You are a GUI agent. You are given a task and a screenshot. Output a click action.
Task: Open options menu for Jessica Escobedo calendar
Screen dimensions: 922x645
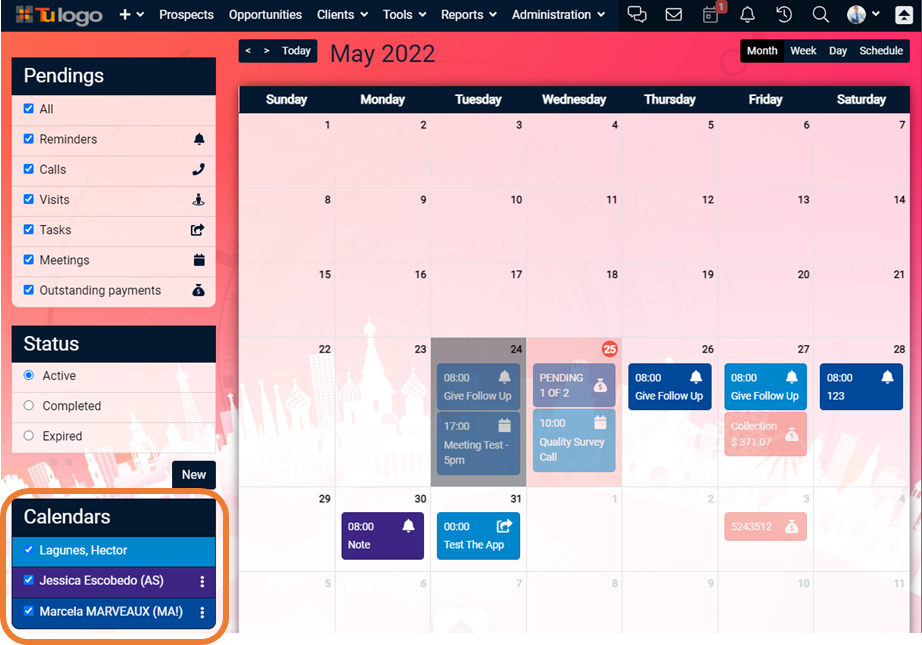[202, 581]
